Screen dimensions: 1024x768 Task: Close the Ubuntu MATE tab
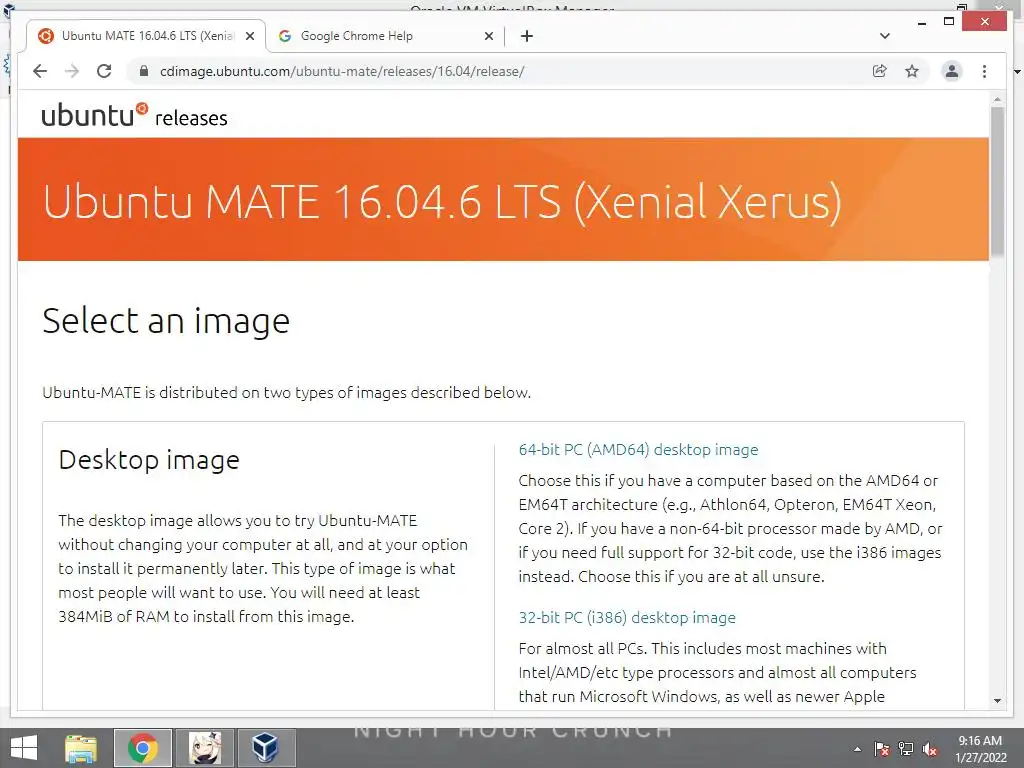click(249, 36)
